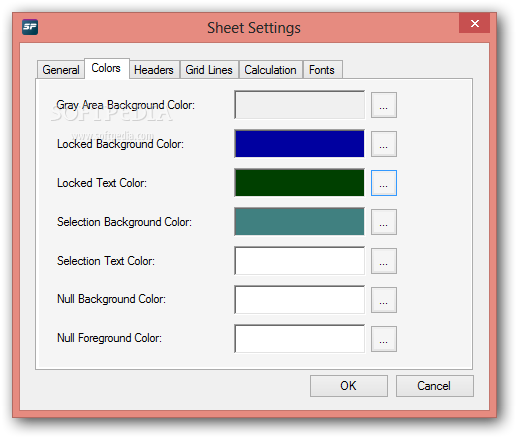Screen dimensions: 517x438
Task: Open the Grid Lines tab
Action: 209,70
